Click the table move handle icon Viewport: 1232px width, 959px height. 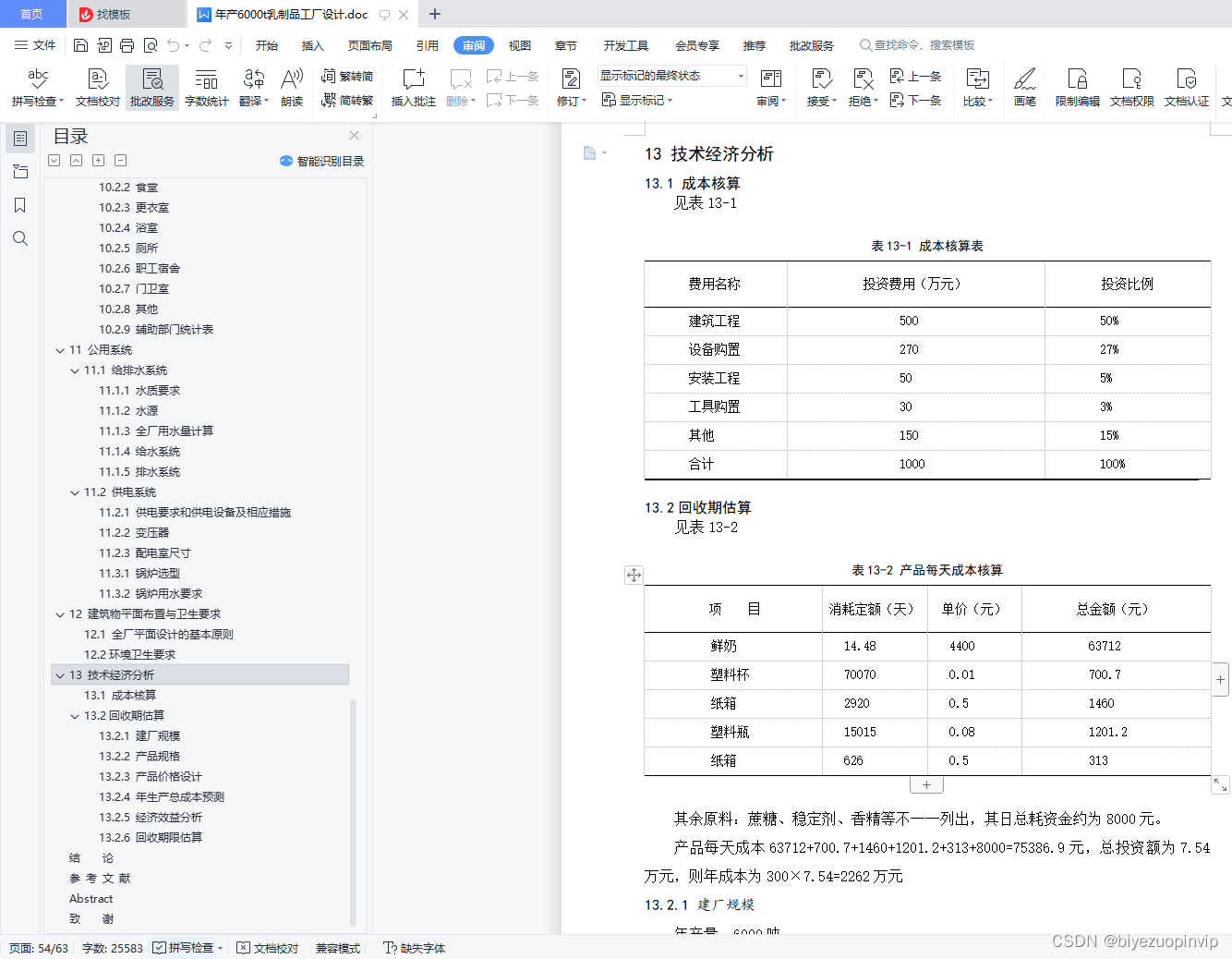click(634, 575)
